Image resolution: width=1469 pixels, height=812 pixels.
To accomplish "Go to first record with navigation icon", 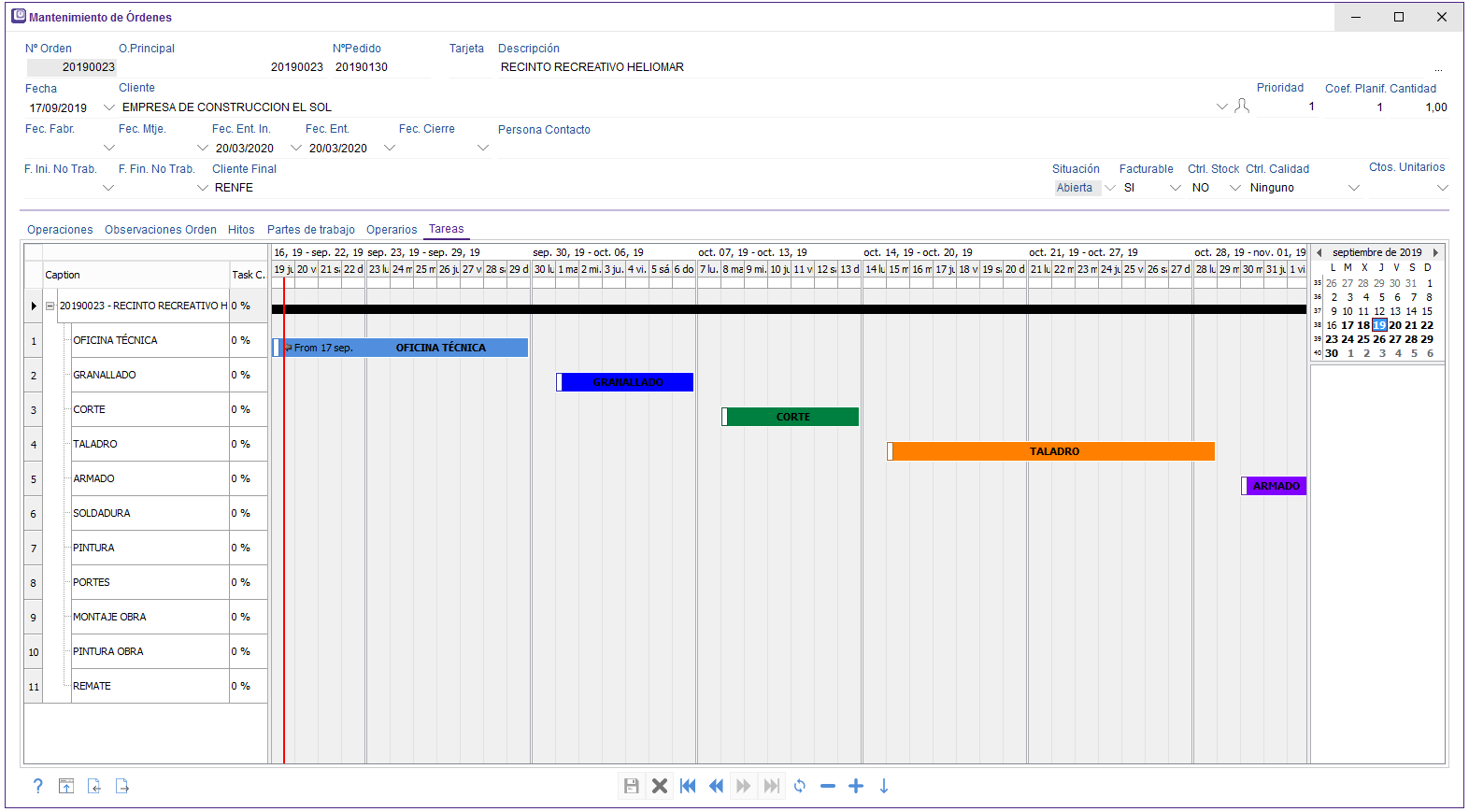I will coord(688,786).
